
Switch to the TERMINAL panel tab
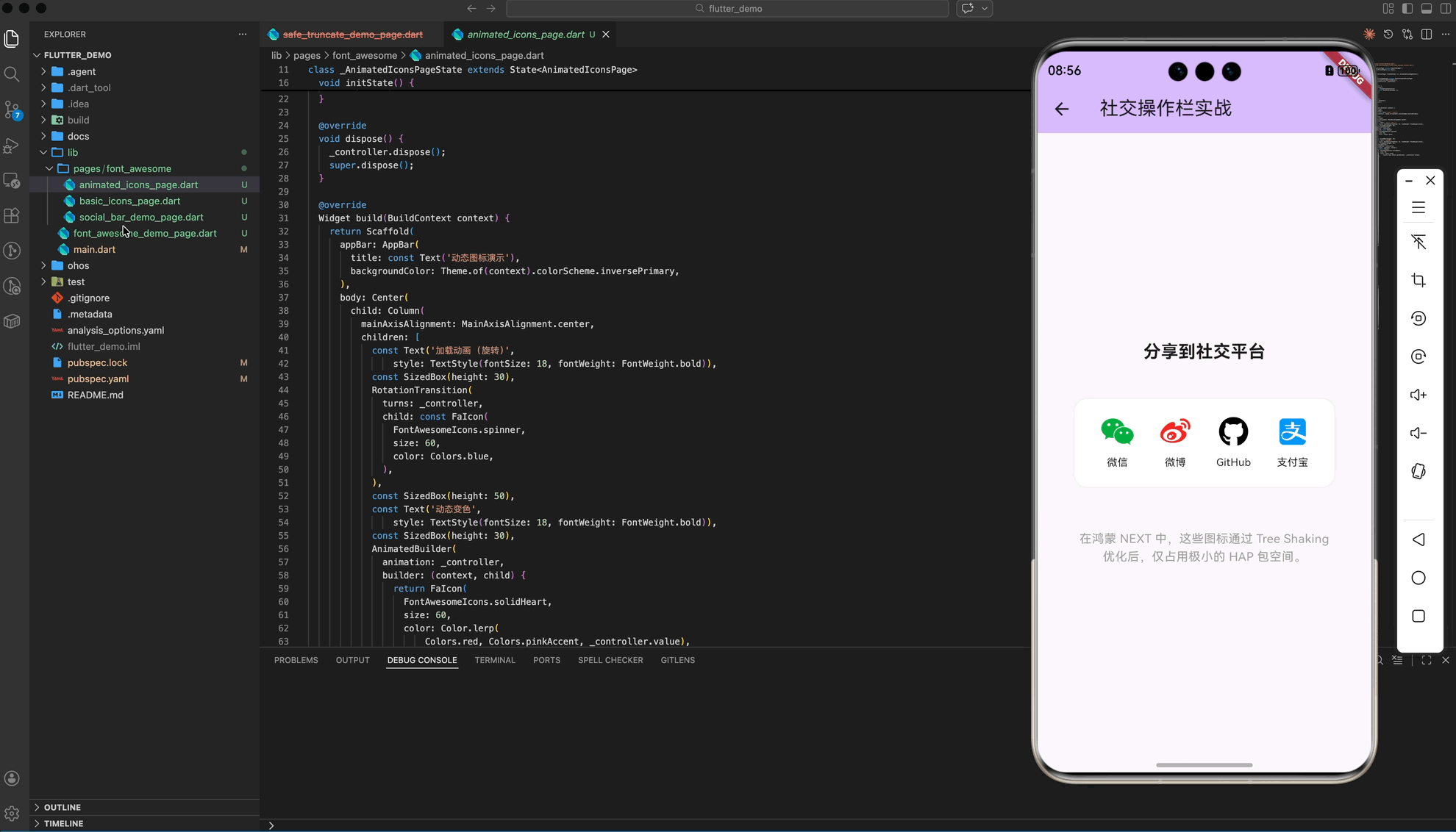pos(495,660)
